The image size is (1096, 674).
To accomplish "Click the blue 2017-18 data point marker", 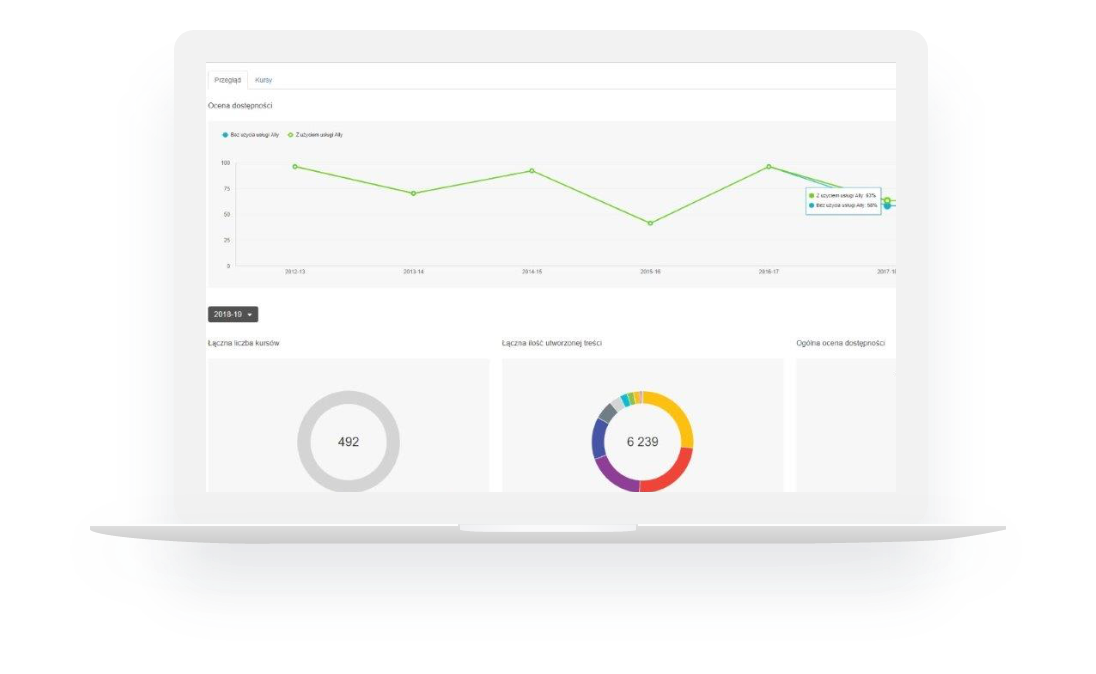I will click(887, 206).
